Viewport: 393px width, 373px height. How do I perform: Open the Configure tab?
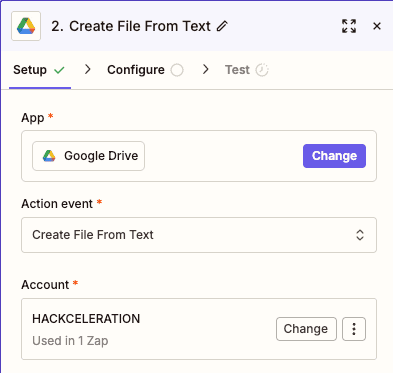(x=145, y=70)
